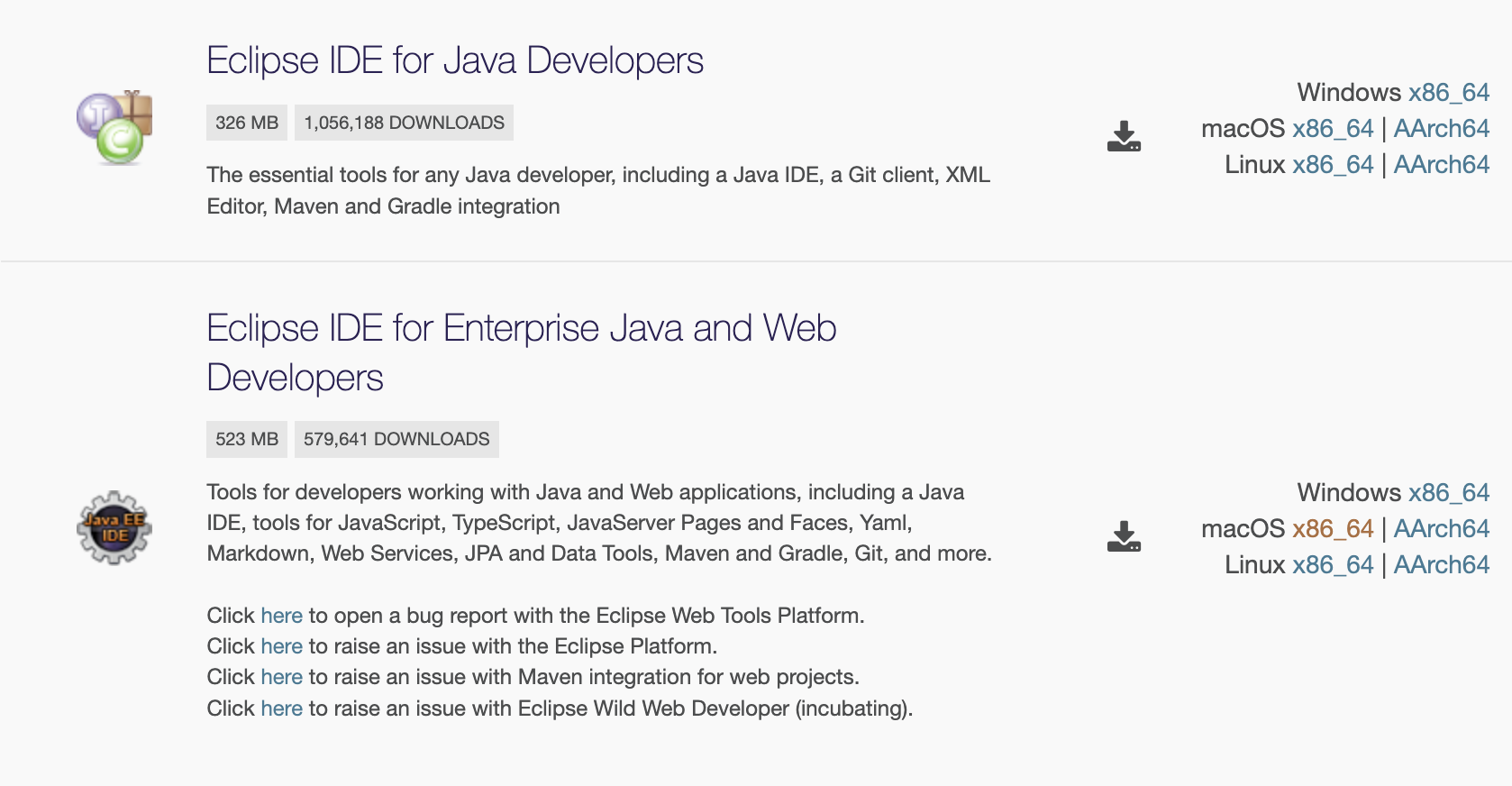
Task: Click the Enterprise Java tools description paragraph
Action: tap(599, 523)
